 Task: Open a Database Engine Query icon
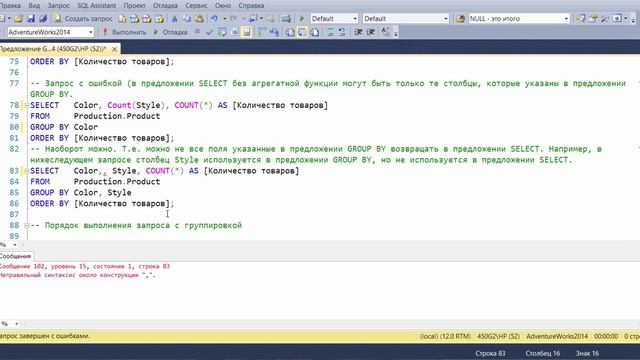point(122,19)
